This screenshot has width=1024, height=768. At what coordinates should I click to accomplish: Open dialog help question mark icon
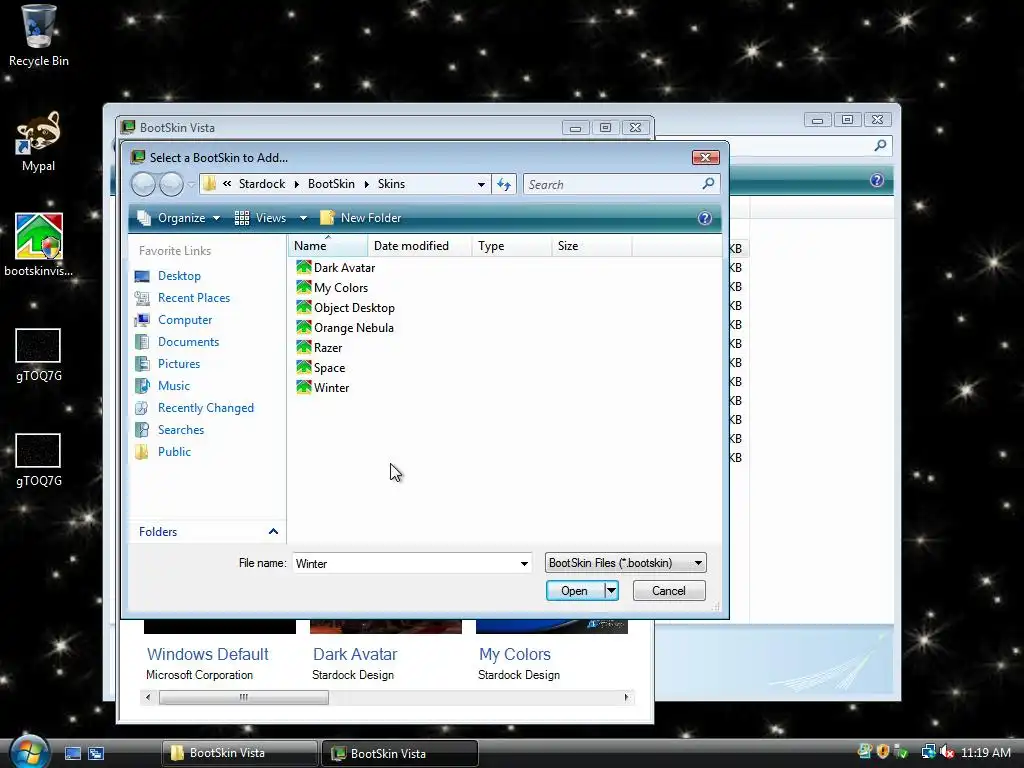pyautogui.click(x=705, y=218)
